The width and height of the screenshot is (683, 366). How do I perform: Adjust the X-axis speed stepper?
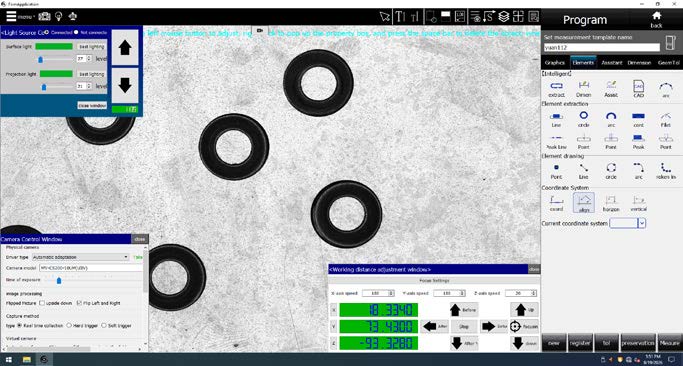coord(391,293)
